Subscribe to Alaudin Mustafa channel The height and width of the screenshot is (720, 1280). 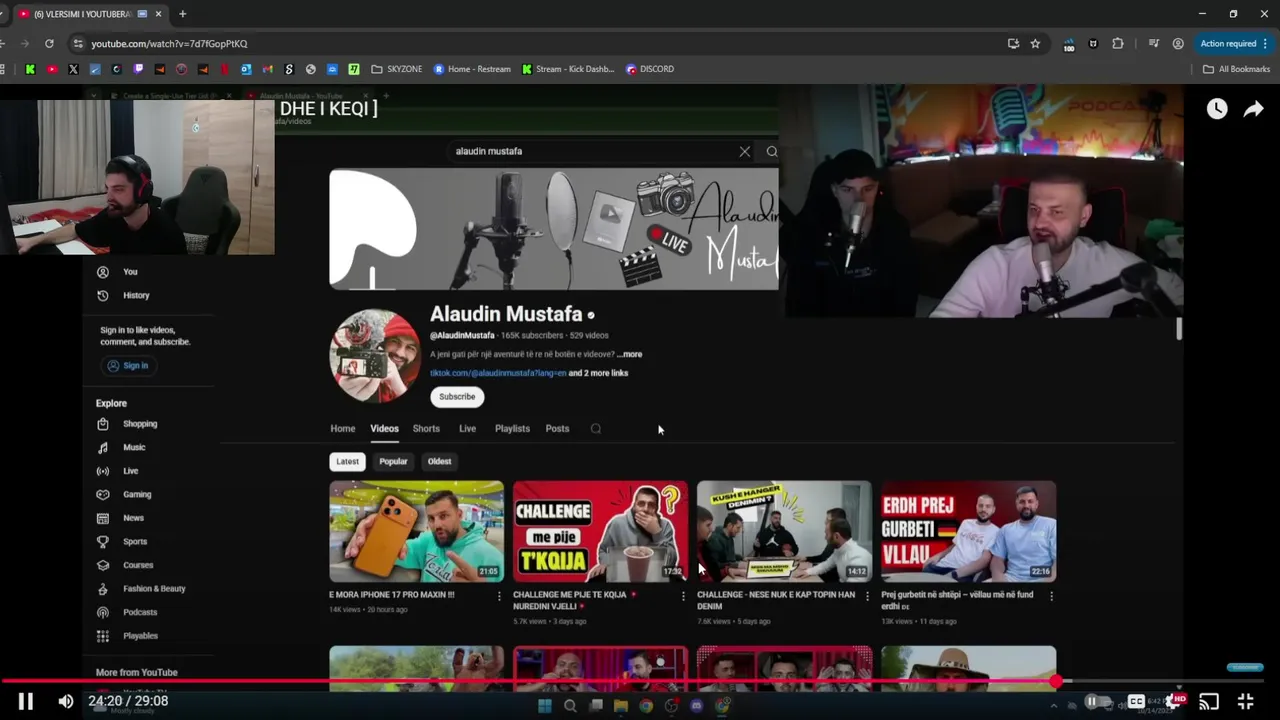click(457, 396)
